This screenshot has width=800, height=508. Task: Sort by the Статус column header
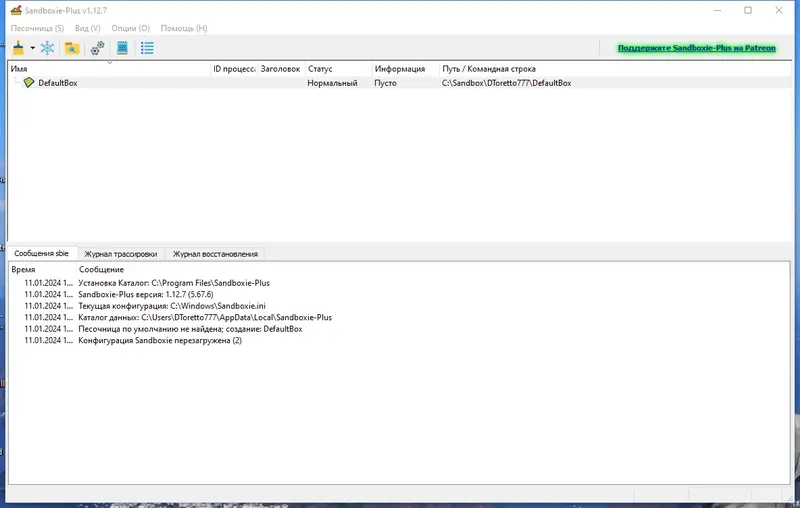pos(338,69)
